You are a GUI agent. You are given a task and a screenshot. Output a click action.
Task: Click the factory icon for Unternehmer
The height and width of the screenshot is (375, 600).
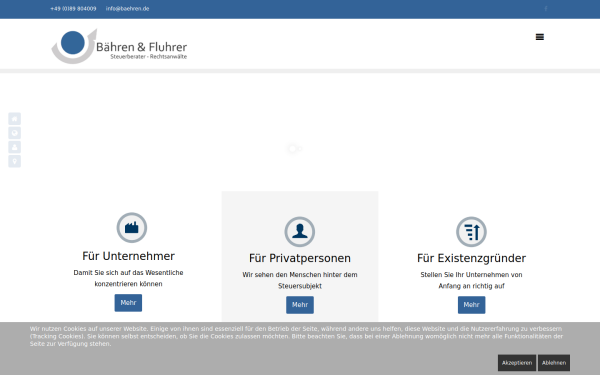pyautogui.click(x=132, y=228)
